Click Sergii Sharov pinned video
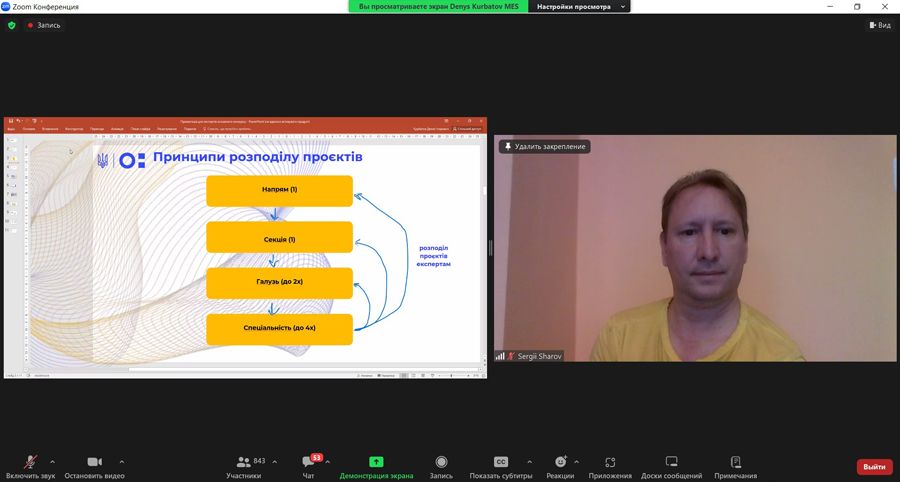 (x=695, y=248)
